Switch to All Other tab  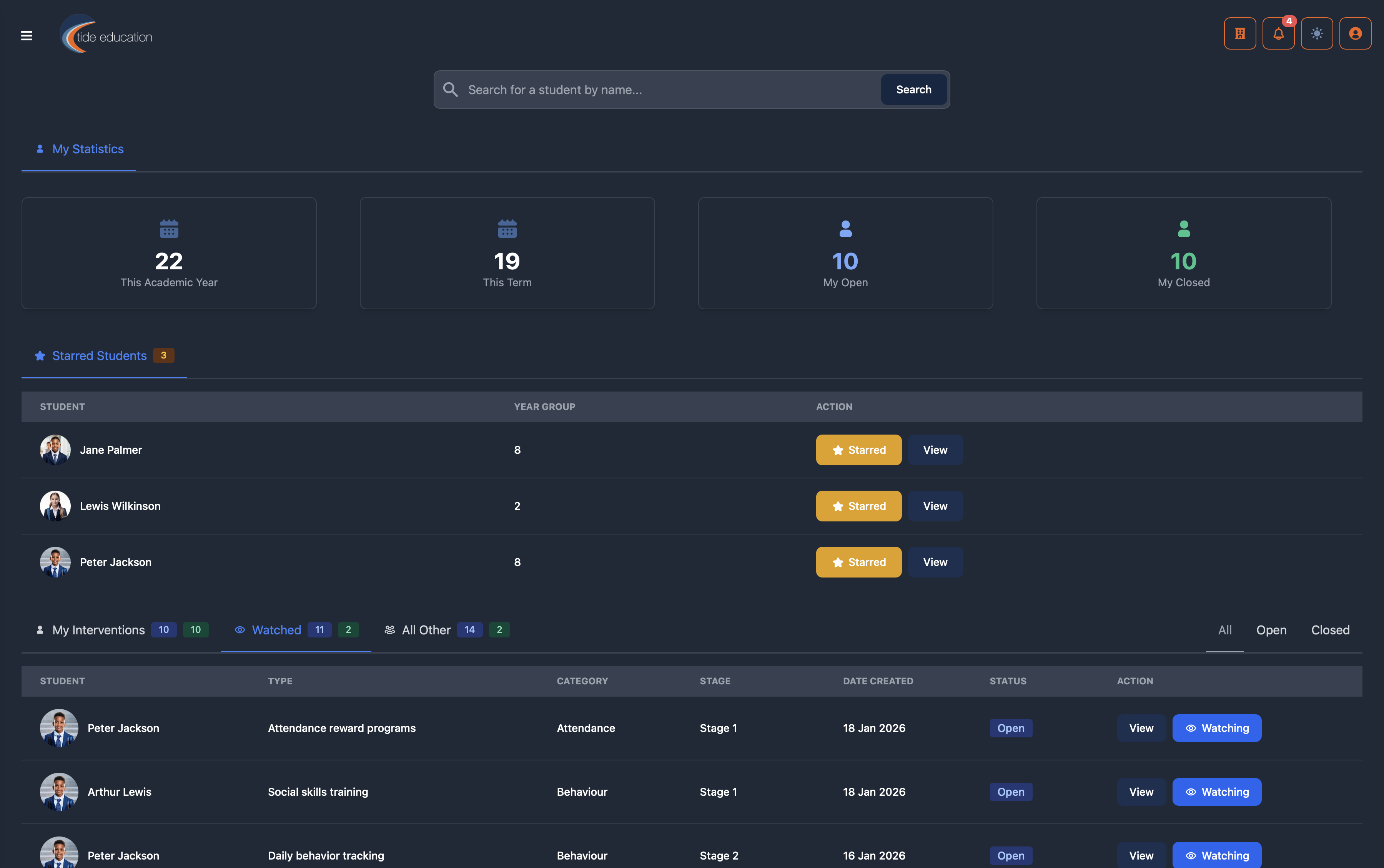coord(426,630)
